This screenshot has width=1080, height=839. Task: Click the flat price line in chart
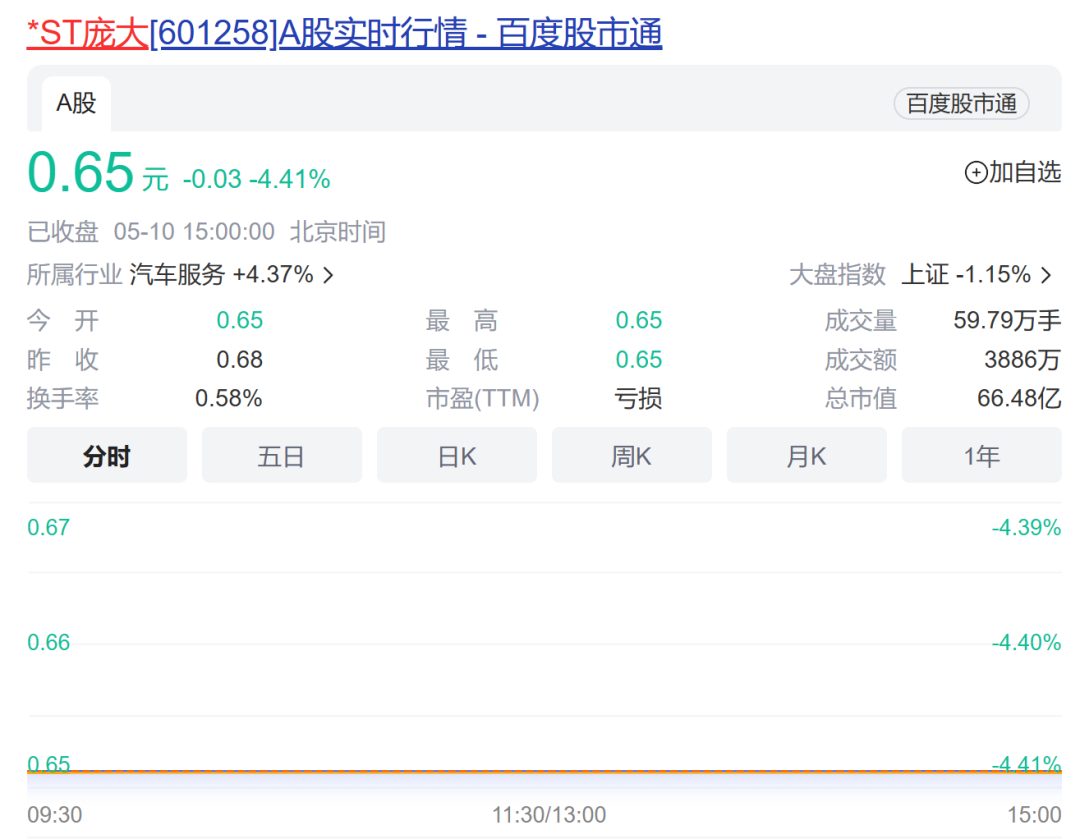click(x=544, y=771)
